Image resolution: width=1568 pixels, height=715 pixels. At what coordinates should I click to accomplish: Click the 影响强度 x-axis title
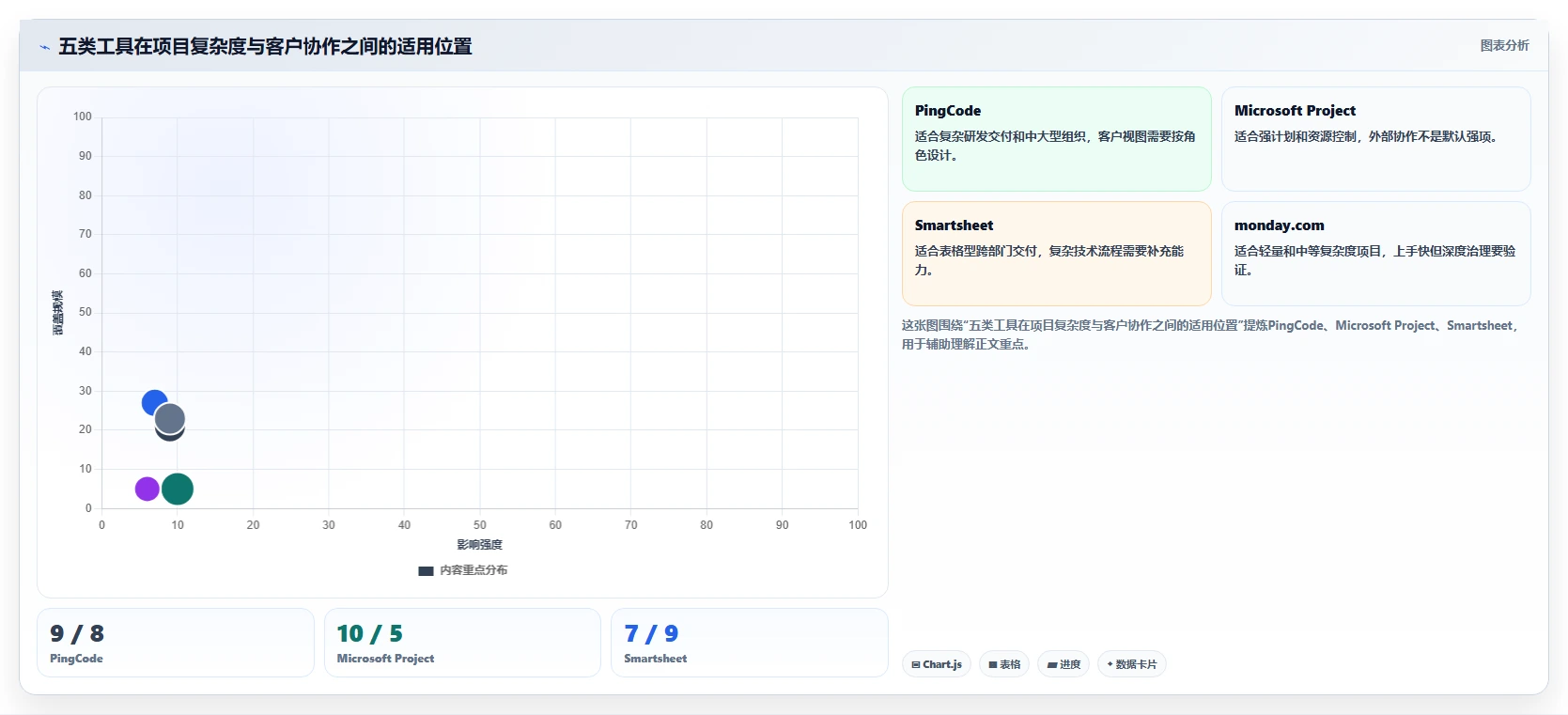pos(480,545)
